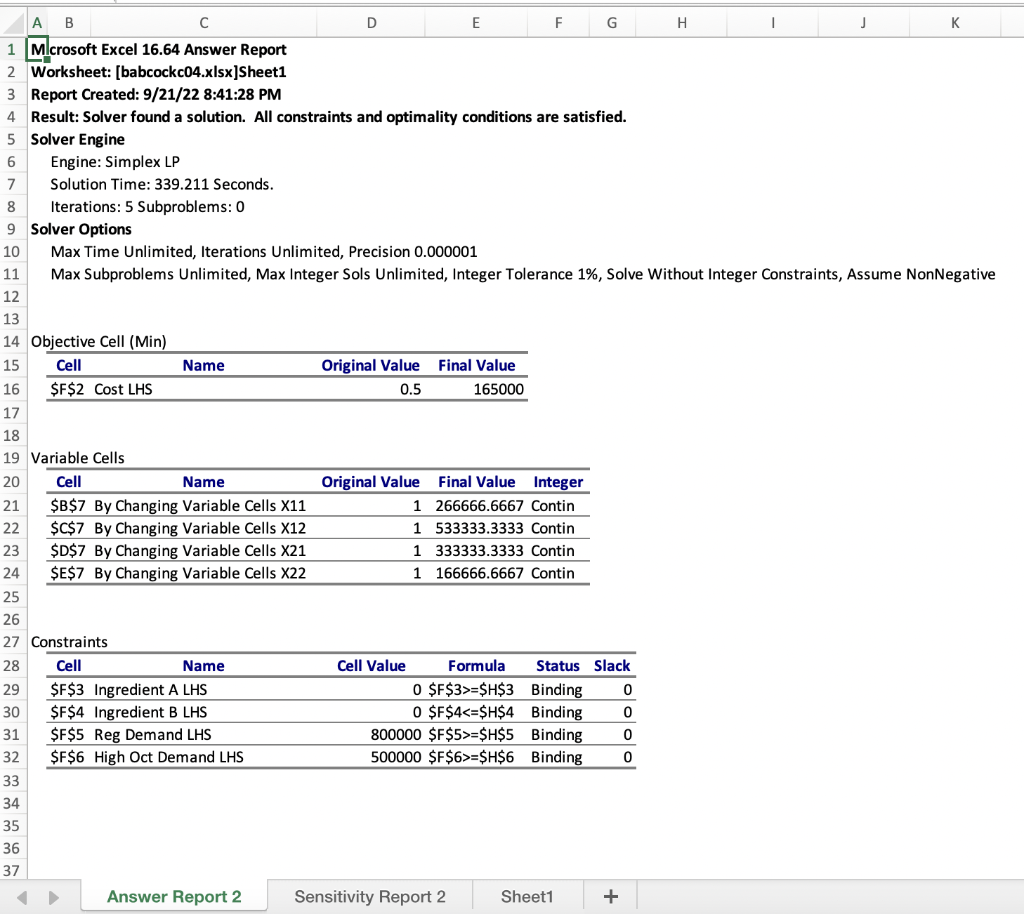The height and width of the screenshot is (914, 1024).
Task: Click final value 533333.3333
Action: pos(479,528)
